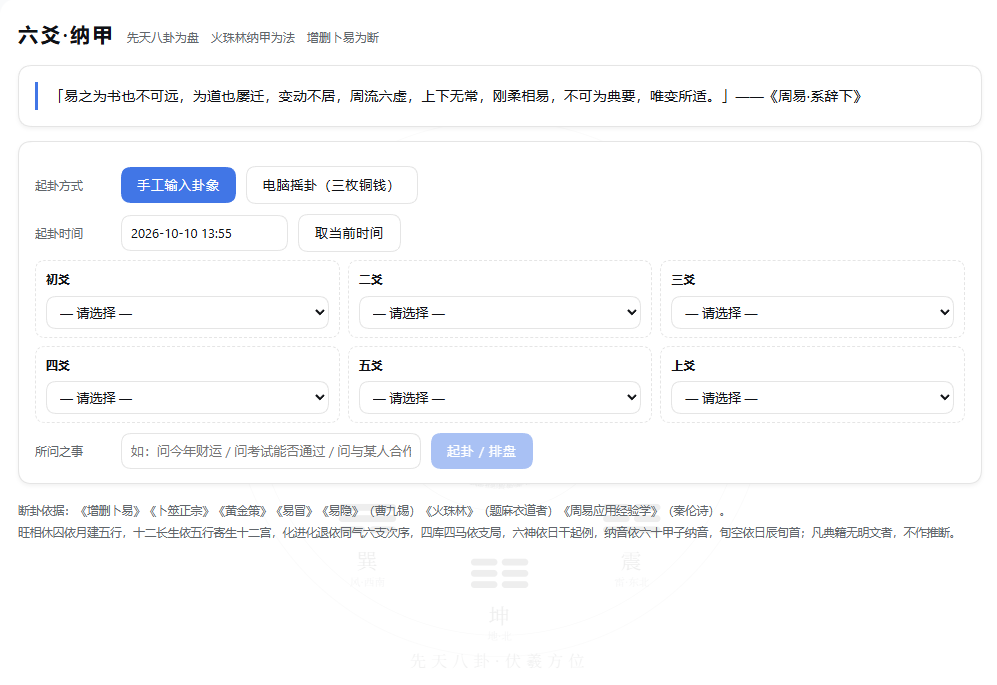The width and height of the screenshot is (997, 685).
Task: Click the 起卦方式 label
Action: click(x=59, y=186)
